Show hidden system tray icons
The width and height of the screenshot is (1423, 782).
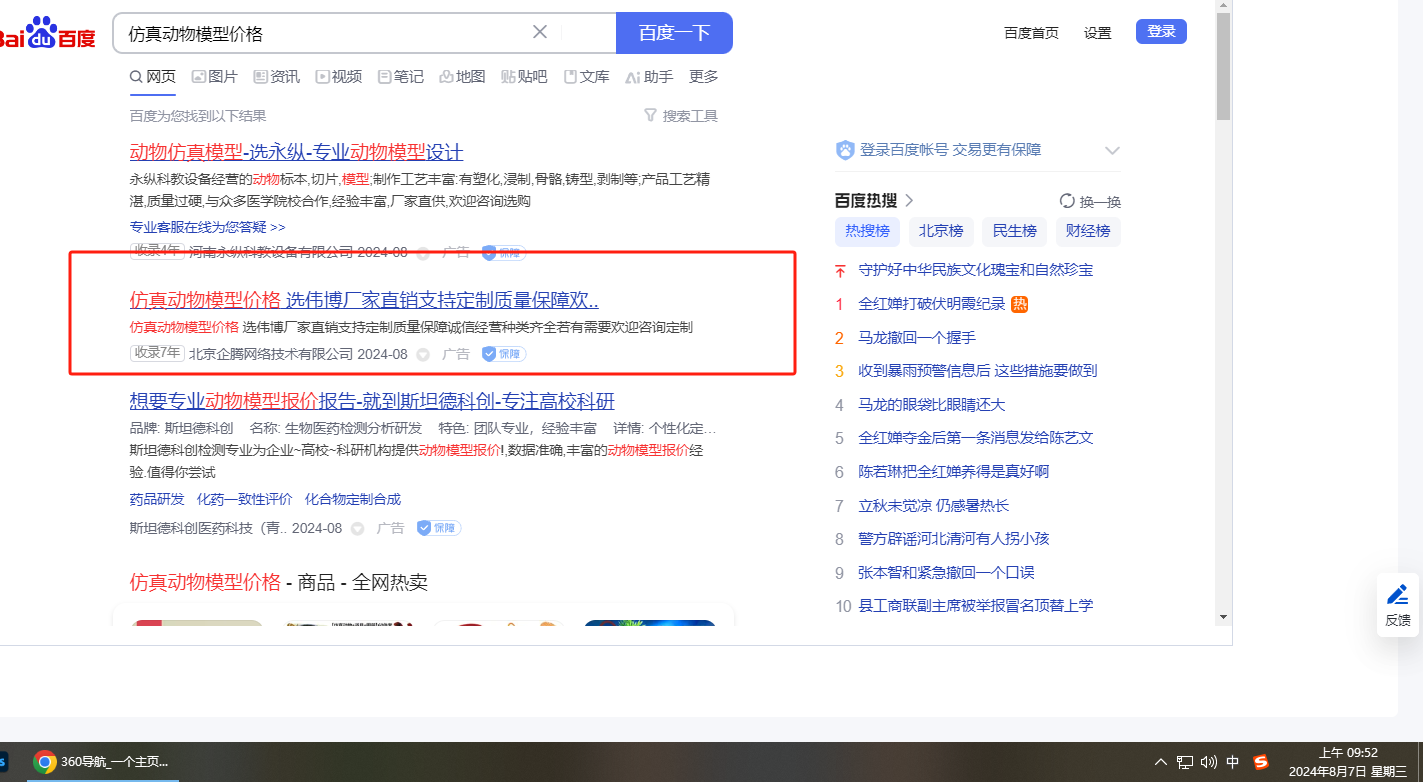(x=1160, y=762)
